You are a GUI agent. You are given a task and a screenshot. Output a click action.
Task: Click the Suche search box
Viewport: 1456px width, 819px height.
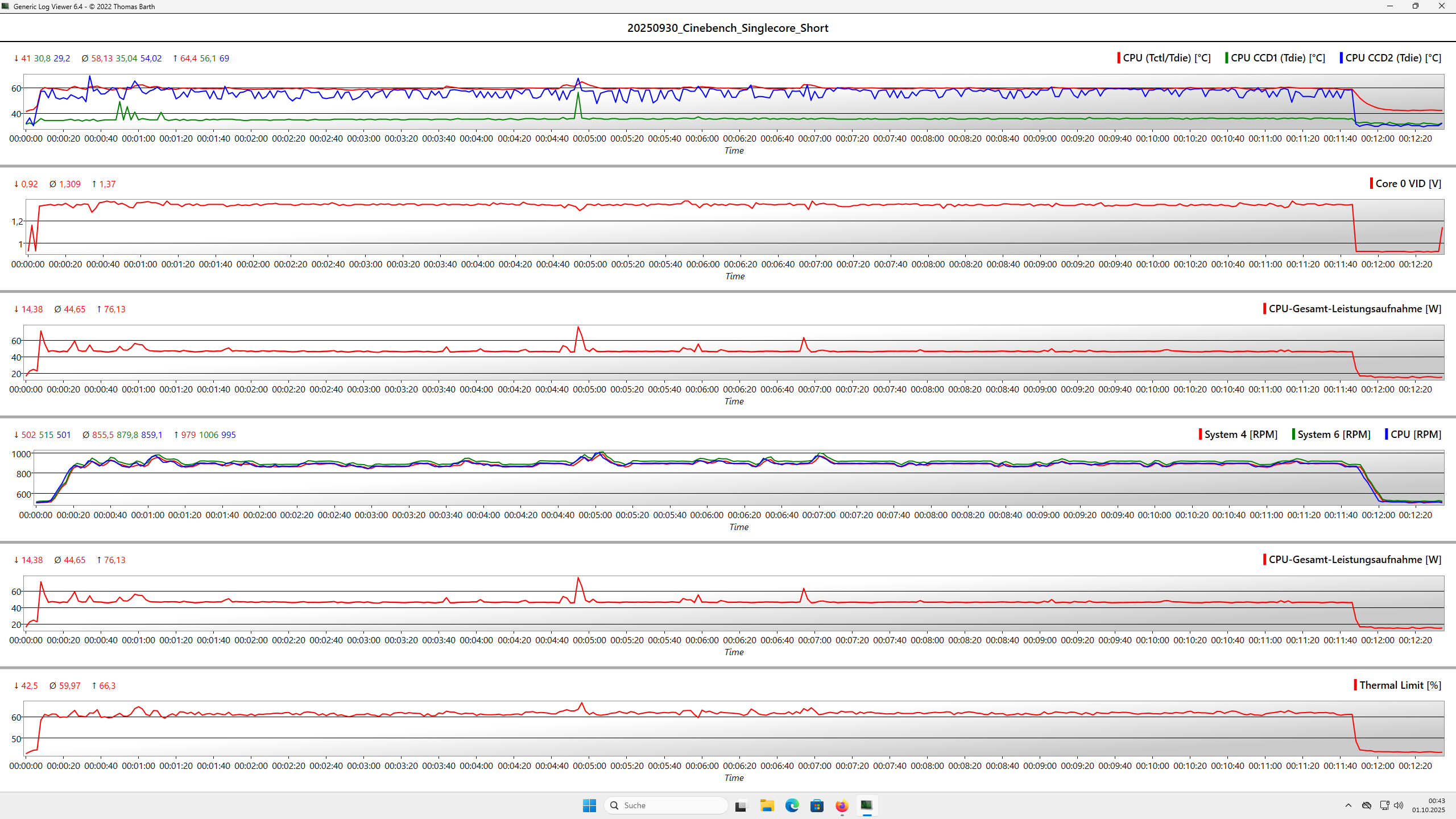(665, 805)
